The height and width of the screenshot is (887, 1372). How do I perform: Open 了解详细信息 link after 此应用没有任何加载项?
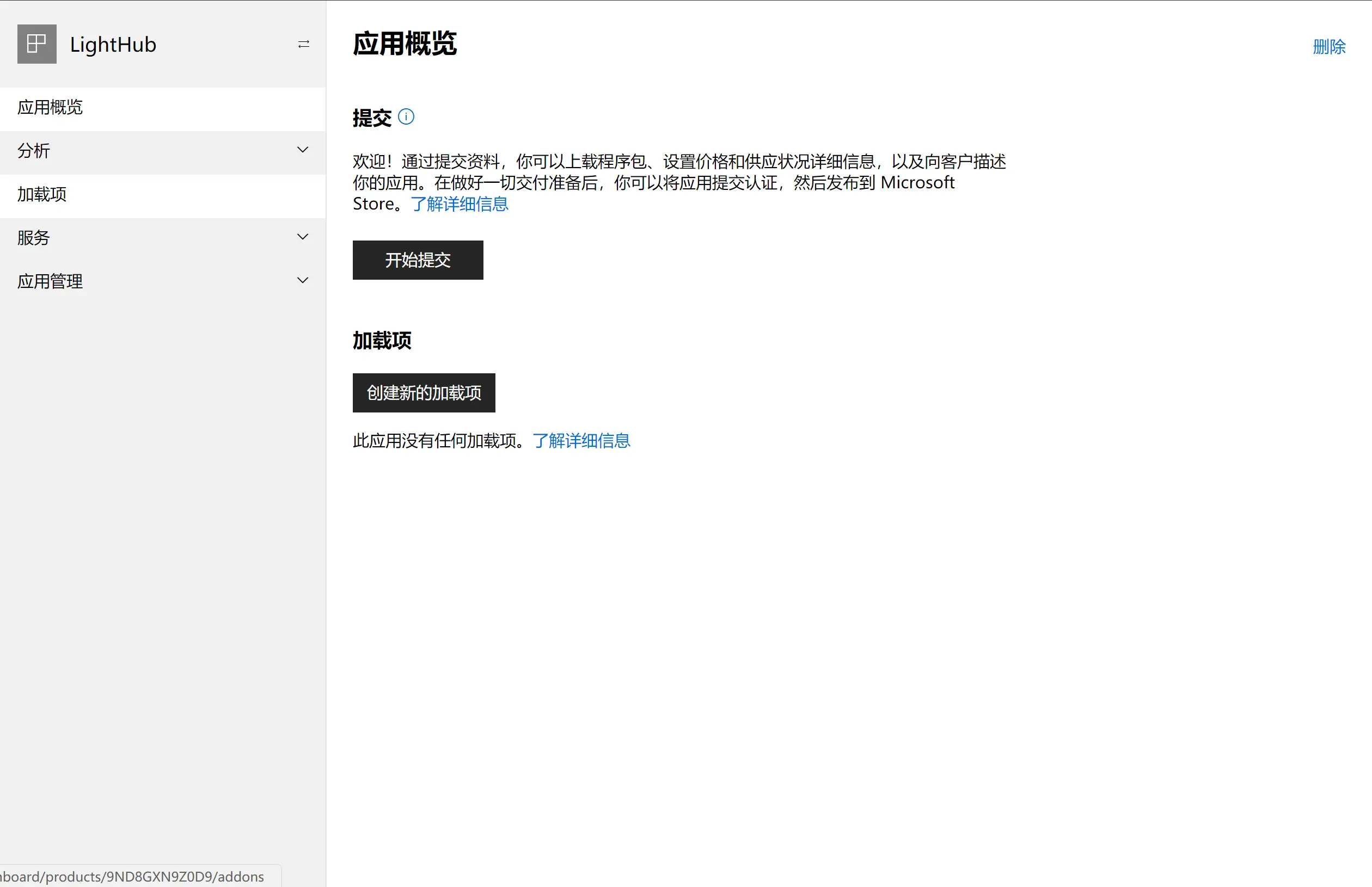coord(581,441)
